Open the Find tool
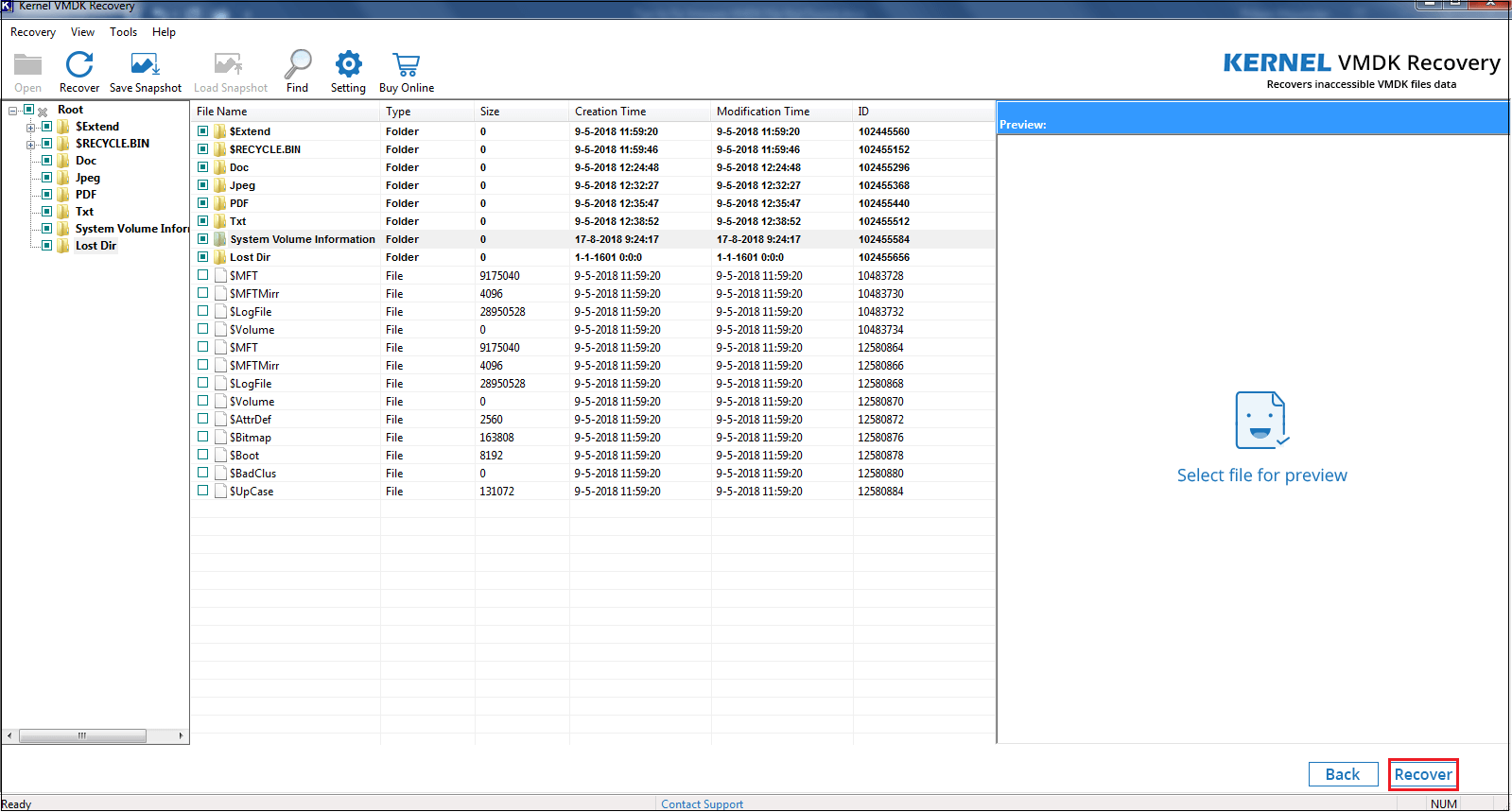1512x812 pixels. (298, 64)
